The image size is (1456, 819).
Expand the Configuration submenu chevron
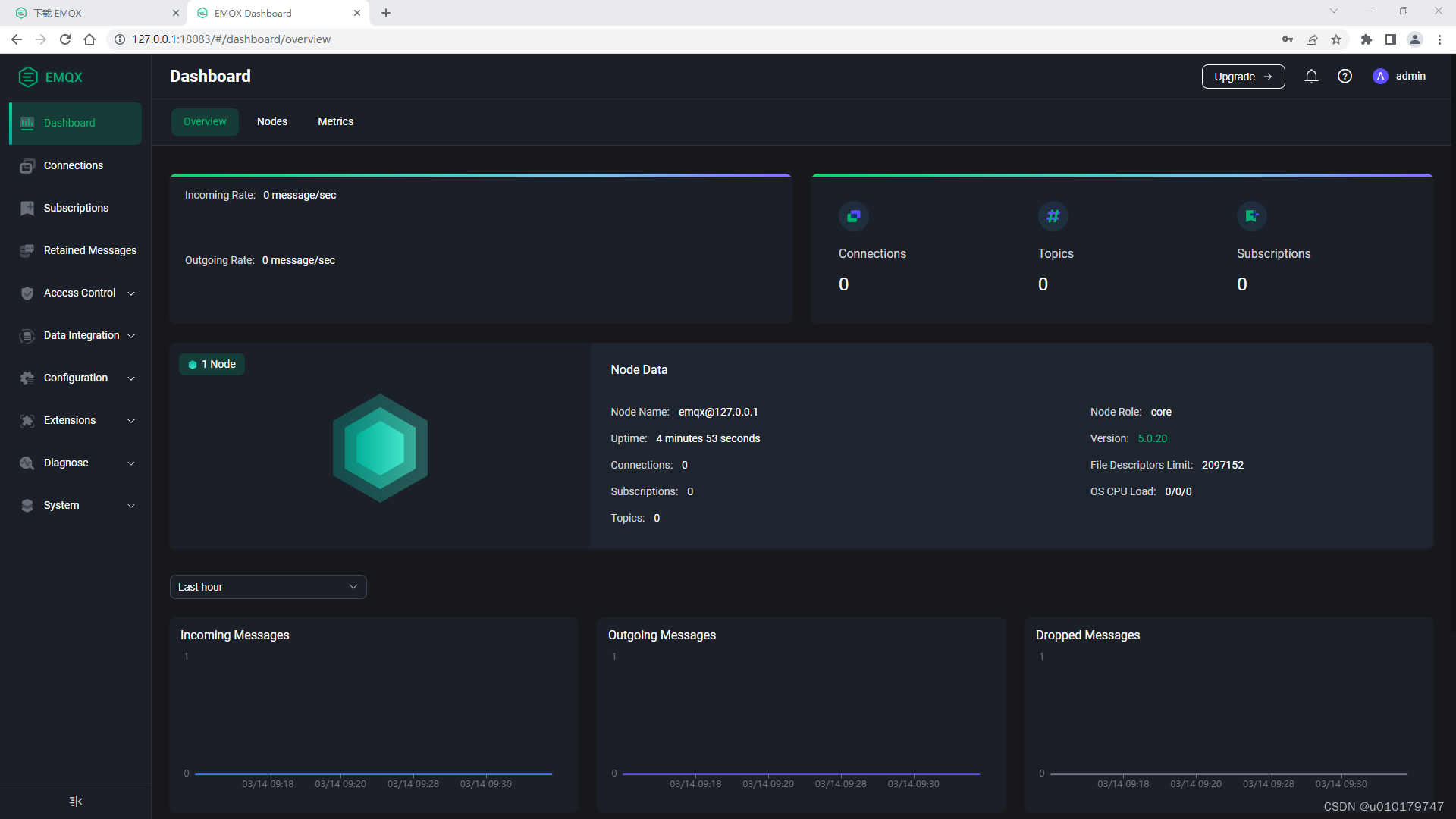click(x=131, y=378)
